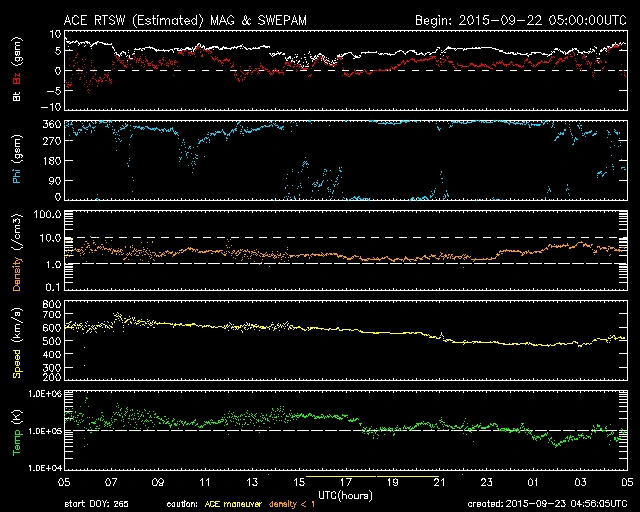
Task: Click the yellow Speed (km/s) axis label
Action: coord(15,345)
